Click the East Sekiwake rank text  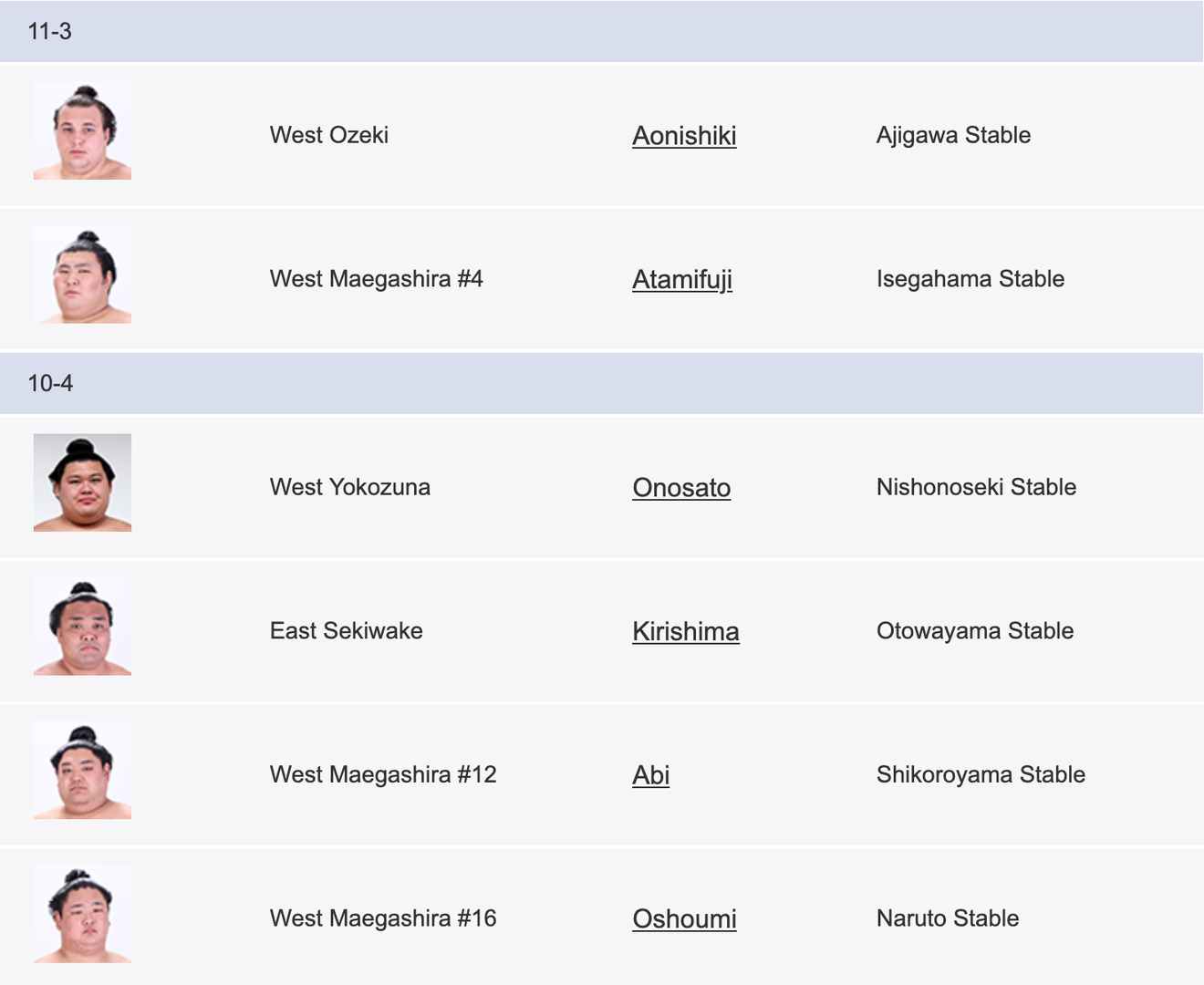click(x=347, y=631)
